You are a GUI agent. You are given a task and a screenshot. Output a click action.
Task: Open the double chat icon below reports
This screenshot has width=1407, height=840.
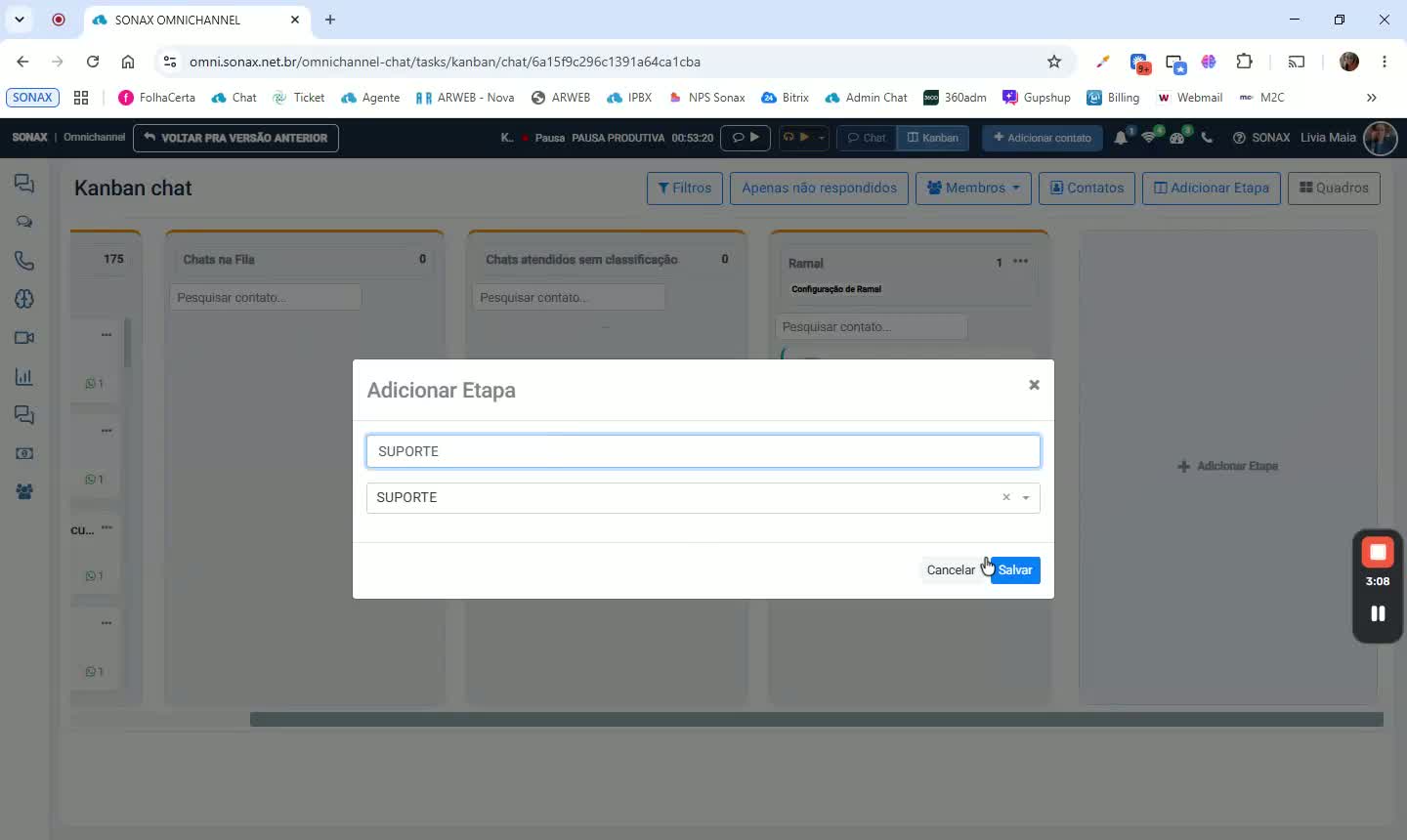24,415
